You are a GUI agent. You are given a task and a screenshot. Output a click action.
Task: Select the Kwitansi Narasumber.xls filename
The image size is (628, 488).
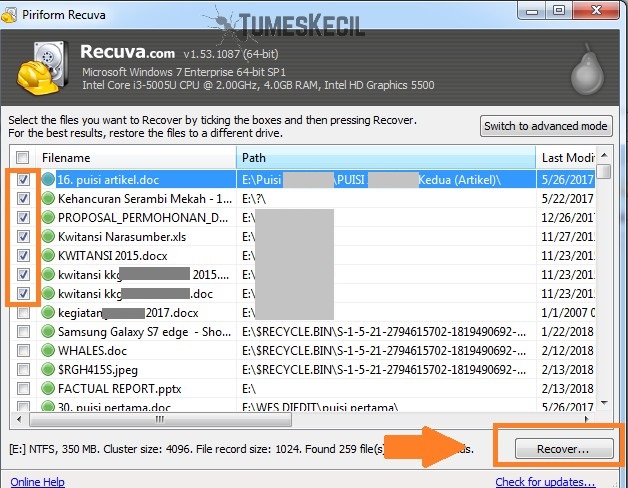click(122, 236)
